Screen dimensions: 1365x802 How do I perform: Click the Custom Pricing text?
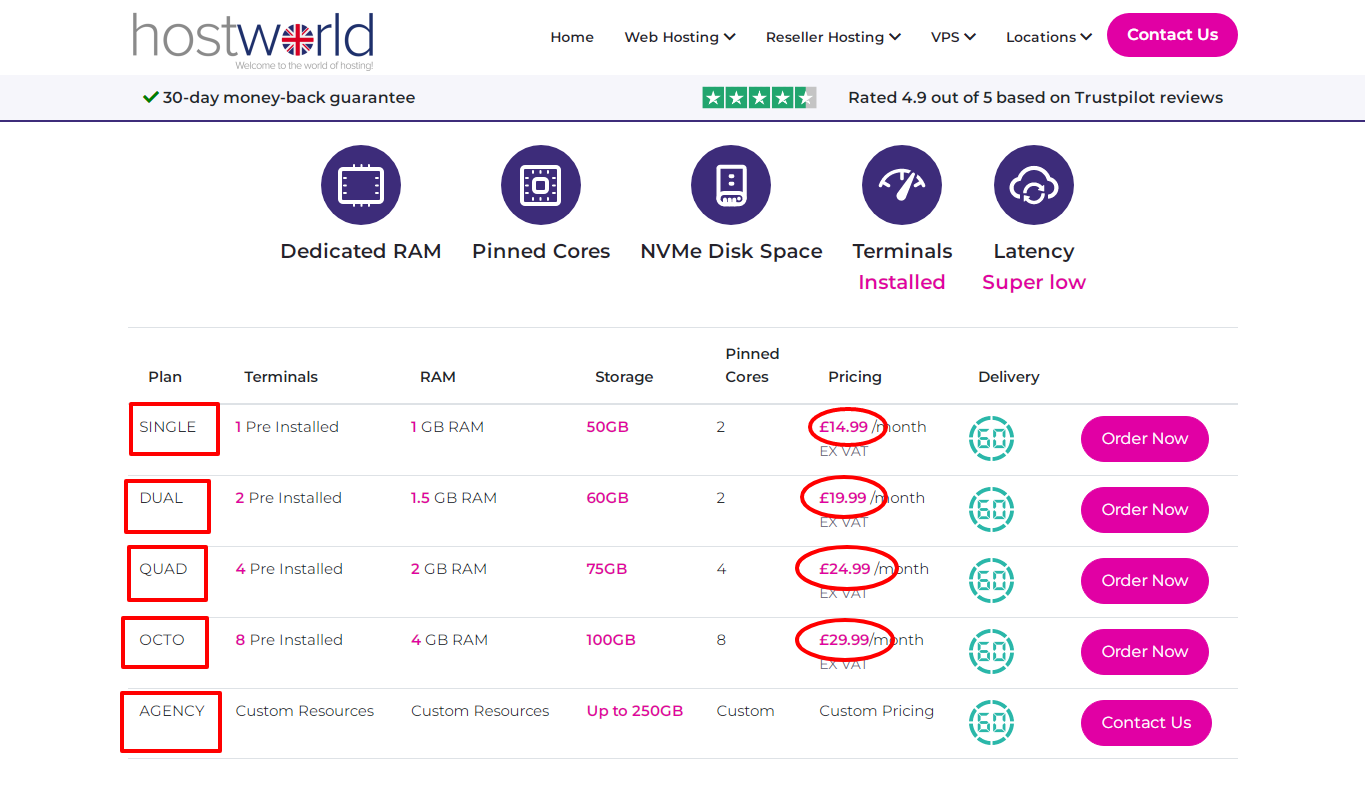point(876,711)
